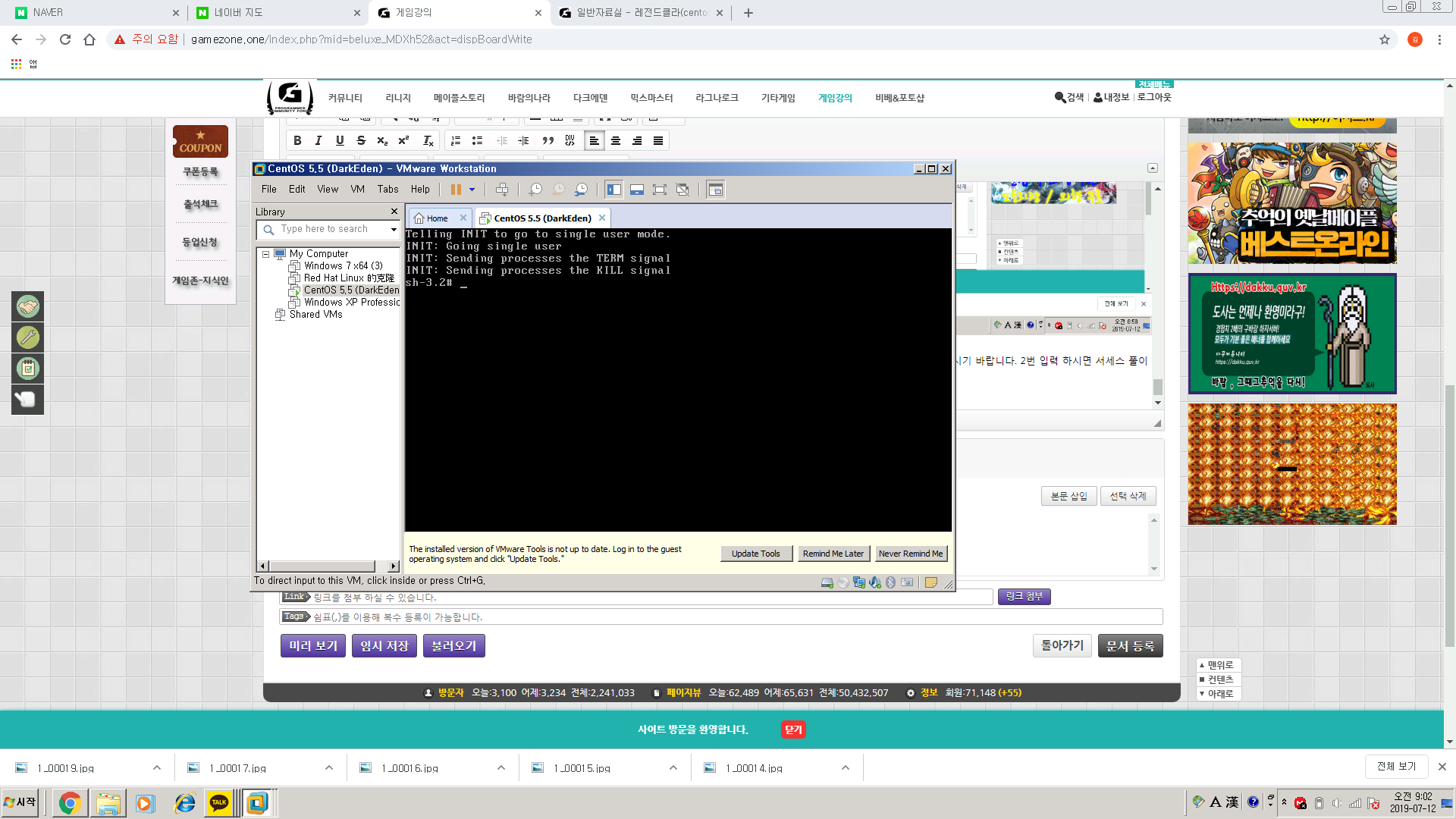
Task: Remove formatting with the Tx icon
Action: (x=428, y=140)
